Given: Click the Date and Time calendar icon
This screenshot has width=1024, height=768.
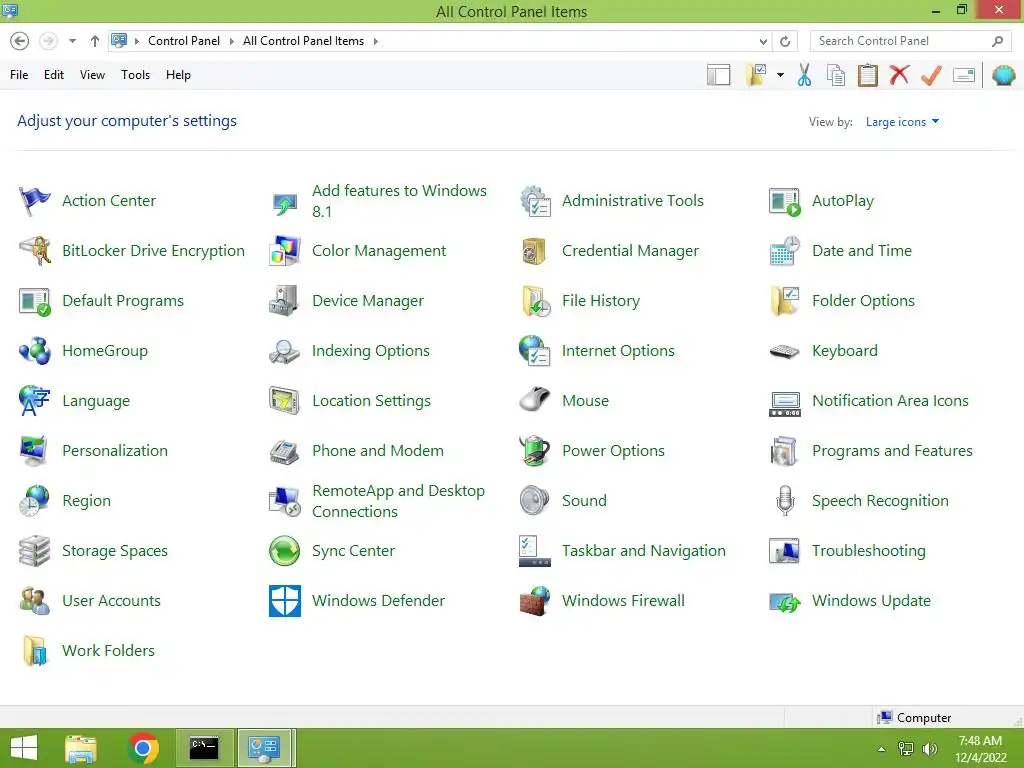Looking at the screenshot, I should click(x=785, y=251).
